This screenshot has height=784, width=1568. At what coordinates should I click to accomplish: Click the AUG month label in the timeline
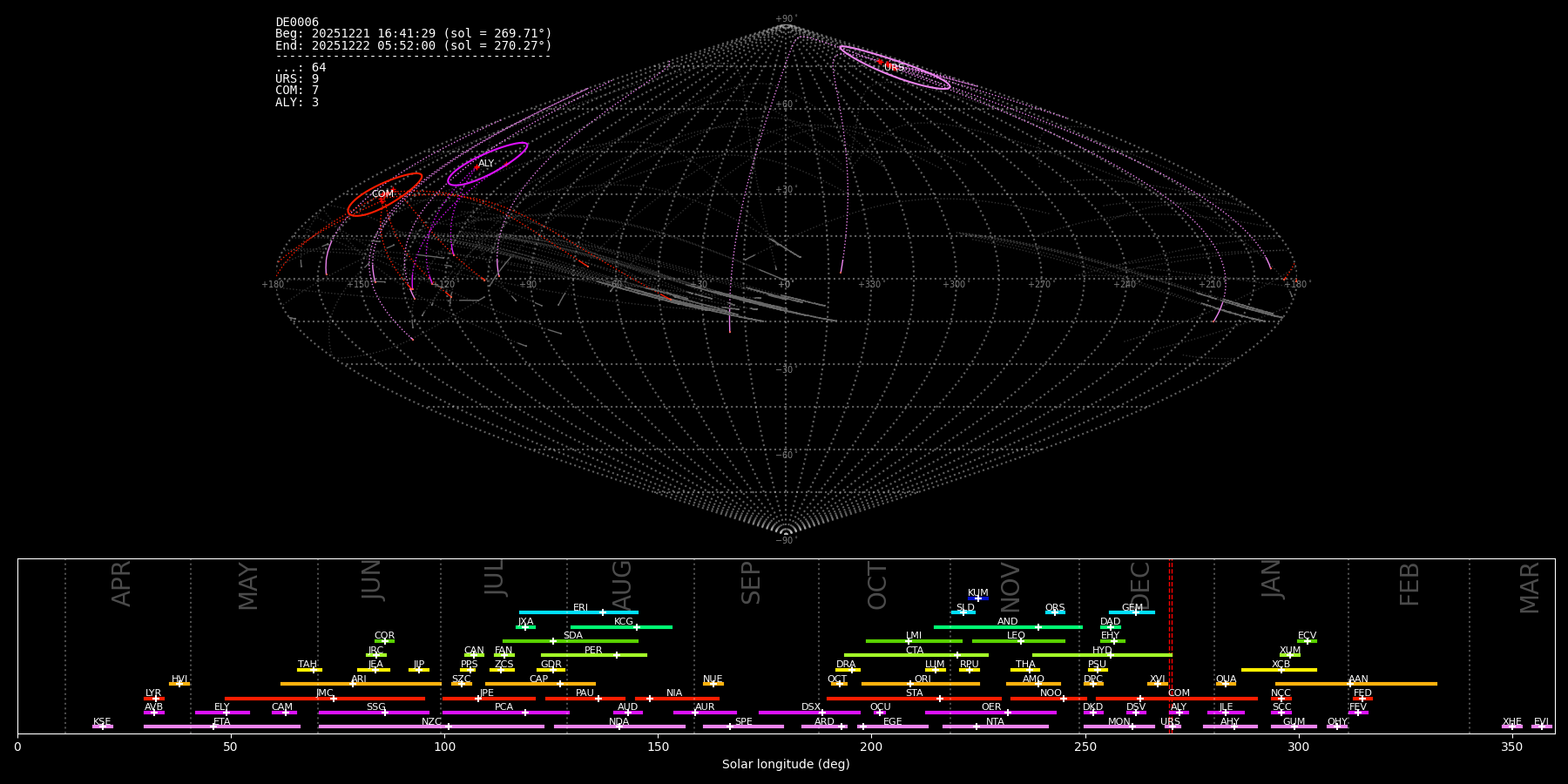coord(622,584)
